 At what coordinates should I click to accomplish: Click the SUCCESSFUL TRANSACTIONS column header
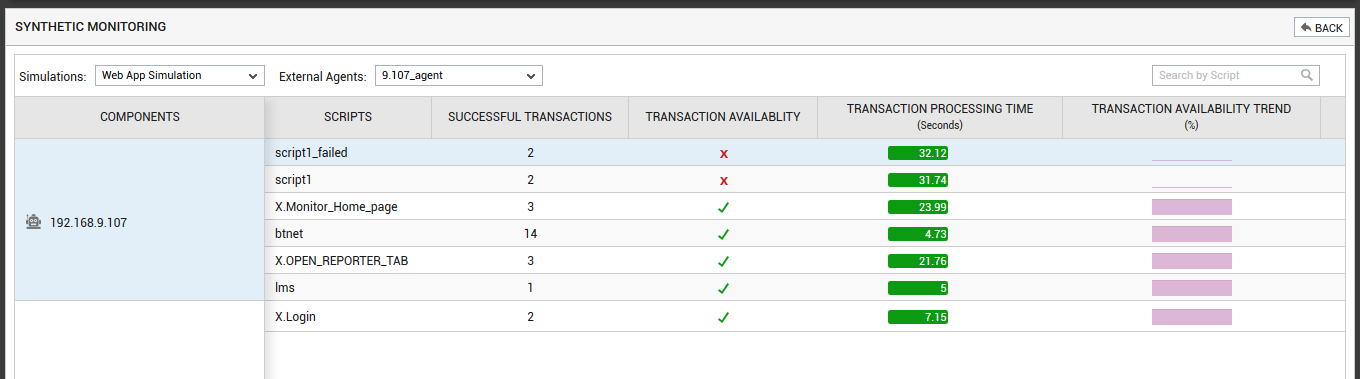click(530, 117)
